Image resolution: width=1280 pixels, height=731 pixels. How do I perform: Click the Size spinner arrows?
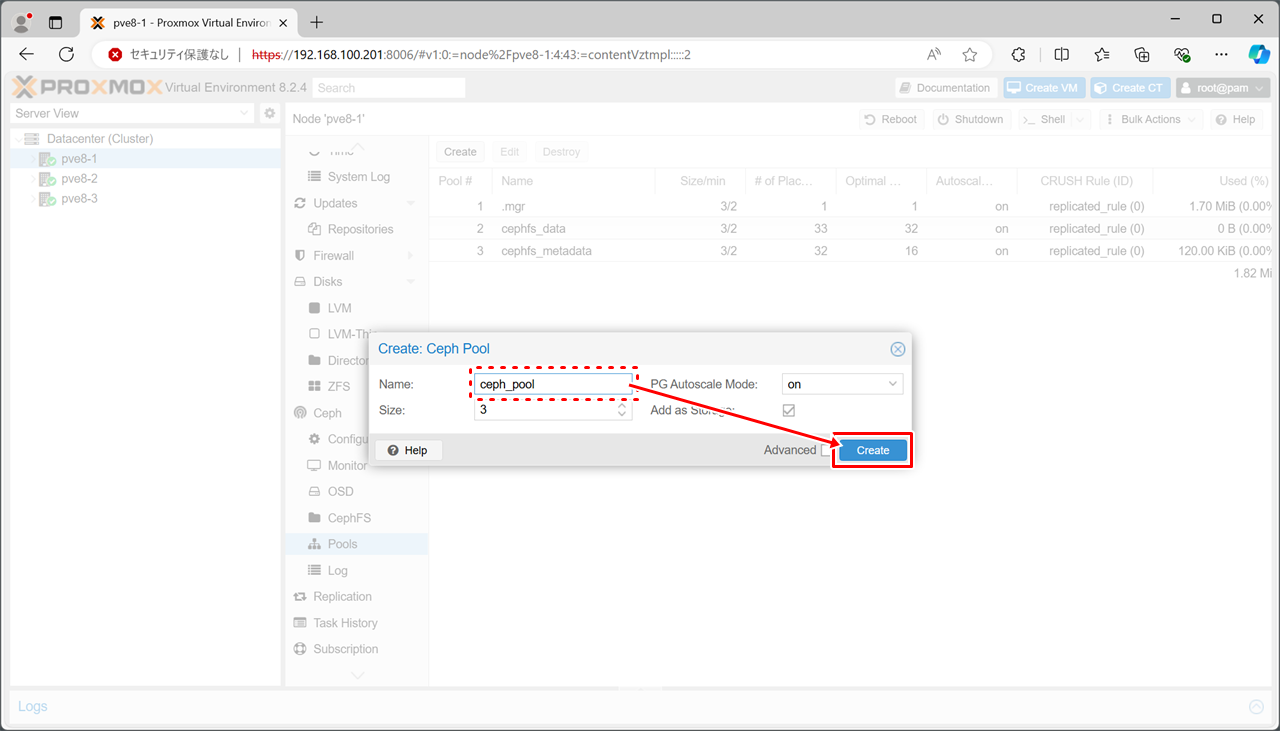point(622,410)
